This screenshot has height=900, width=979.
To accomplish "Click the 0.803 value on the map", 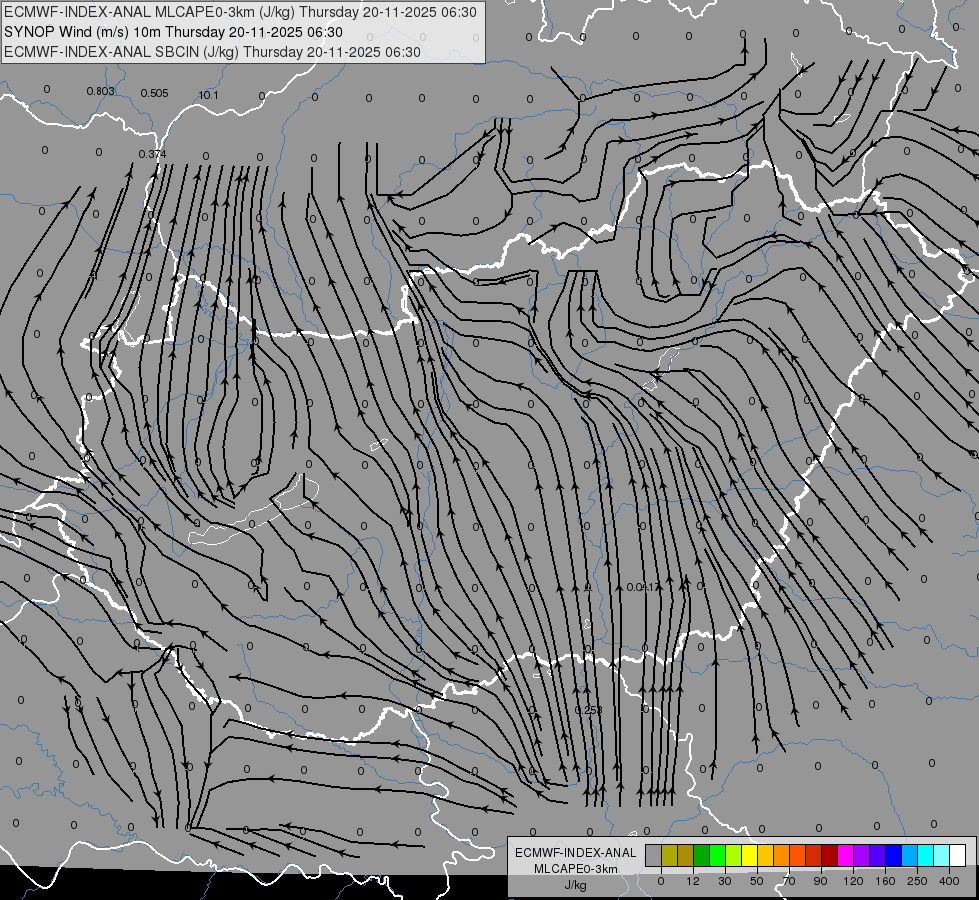I will point(101,91).
